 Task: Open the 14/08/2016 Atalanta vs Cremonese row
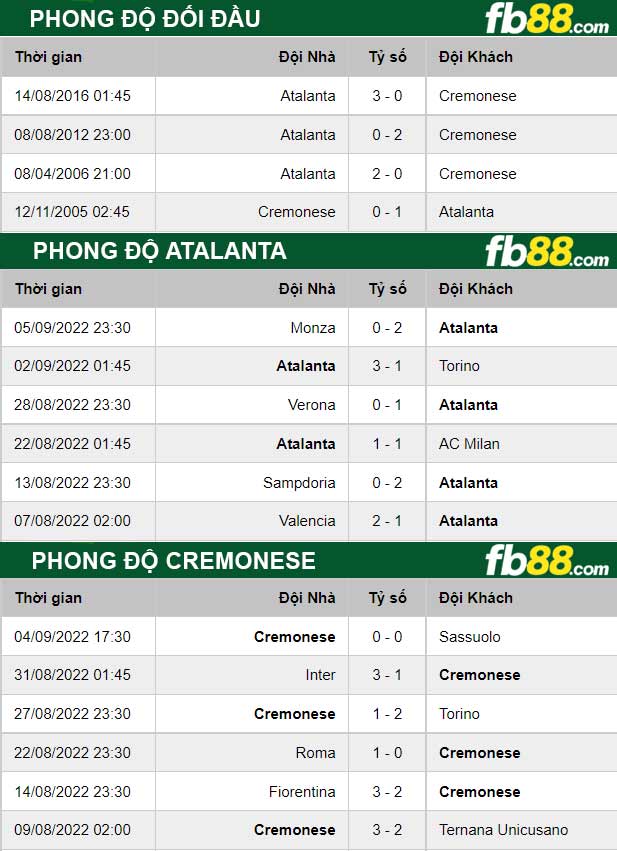point(308,96)
